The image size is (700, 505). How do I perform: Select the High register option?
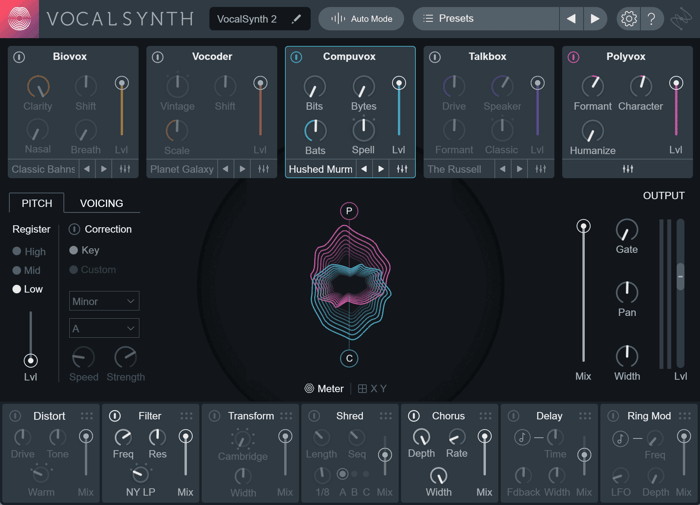29,251
